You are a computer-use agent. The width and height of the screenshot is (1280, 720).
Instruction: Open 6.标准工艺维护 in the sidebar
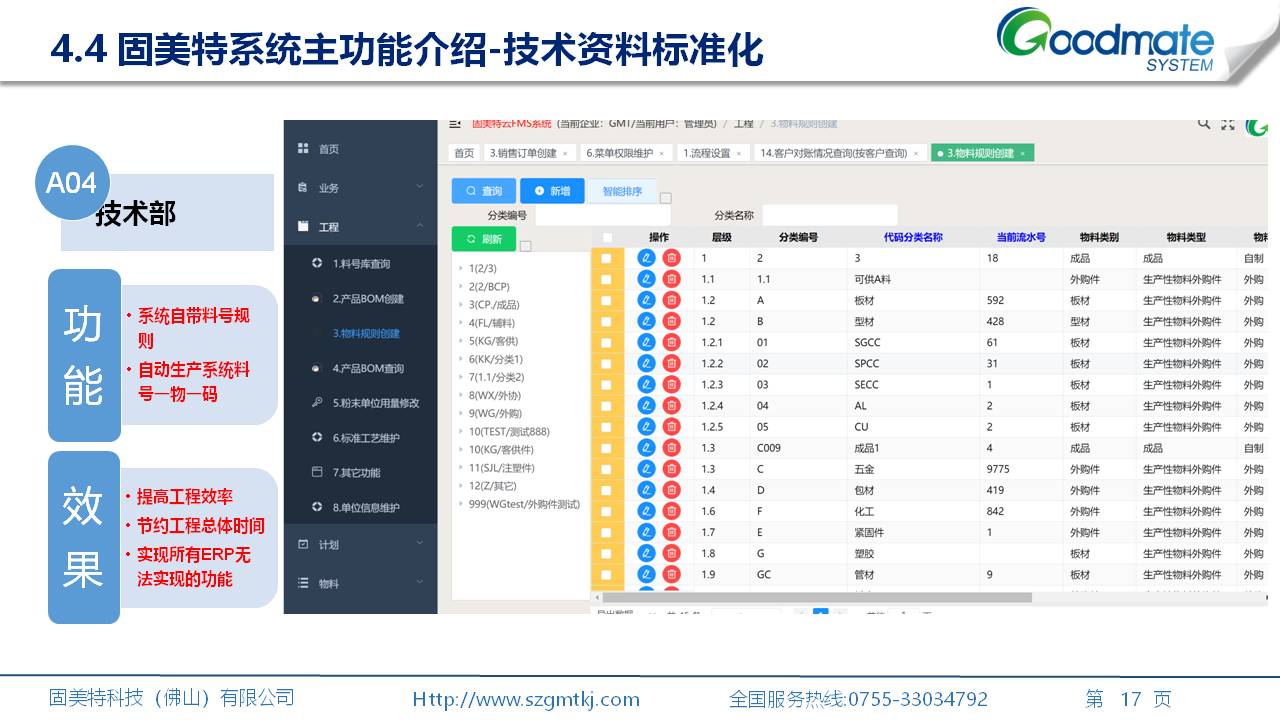click(366, 438)
